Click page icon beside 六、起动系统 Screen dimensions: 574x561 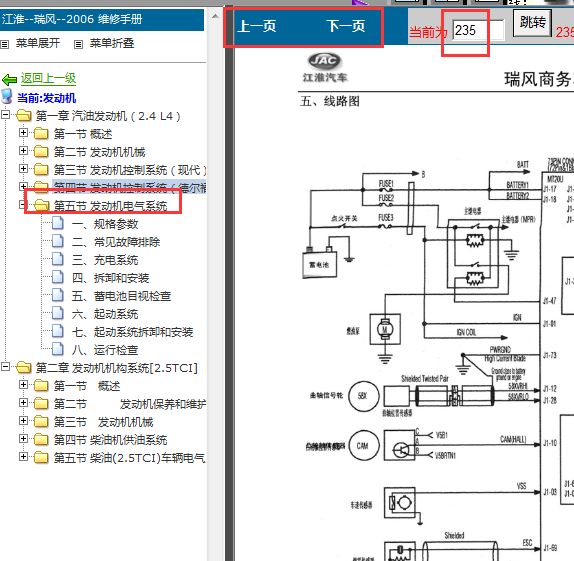57,312
